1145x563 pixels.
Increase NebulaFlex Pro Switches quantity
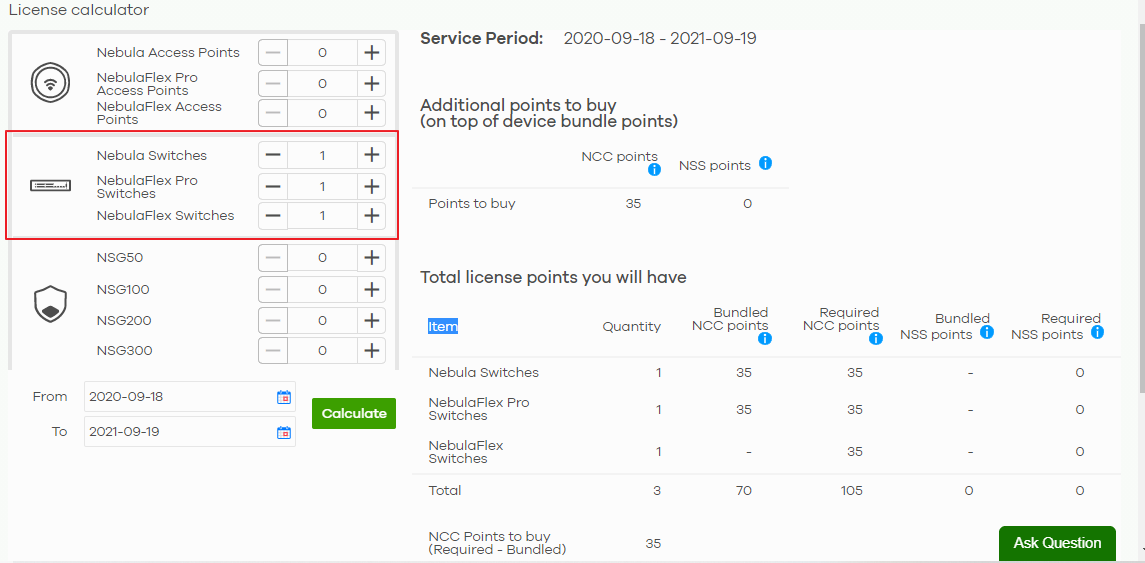pos(372,186)
